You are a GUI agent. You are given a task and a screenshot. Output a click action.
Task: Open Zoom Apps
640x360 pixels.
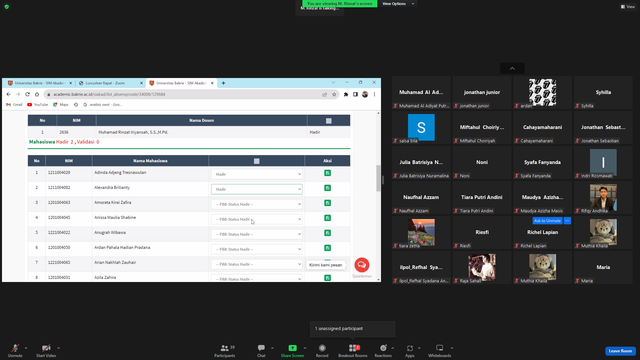pos(410,350)
